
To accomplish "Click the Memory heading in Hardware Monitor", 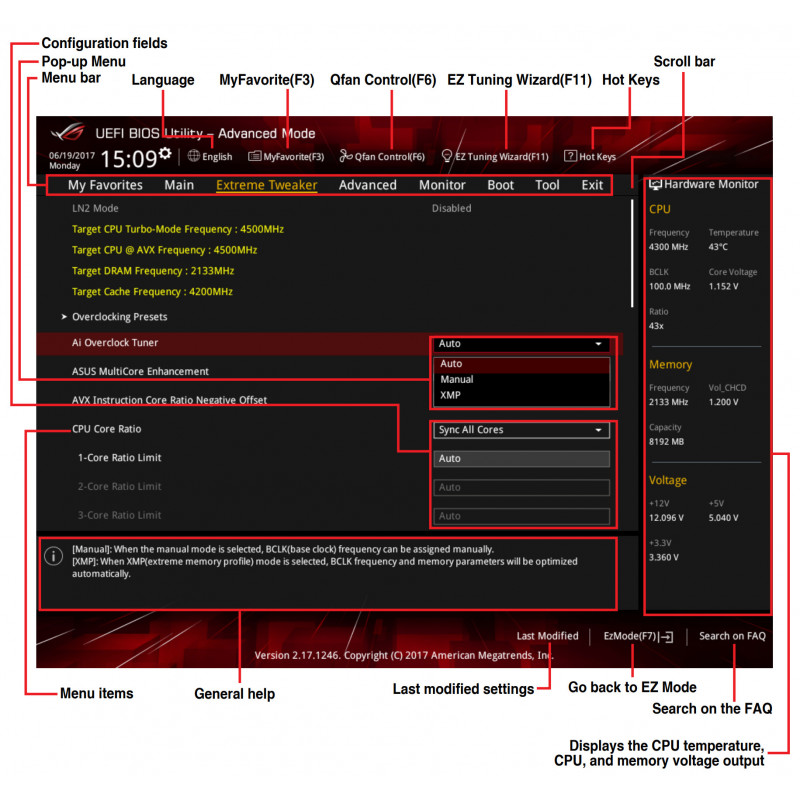I will tap(670, 365).
